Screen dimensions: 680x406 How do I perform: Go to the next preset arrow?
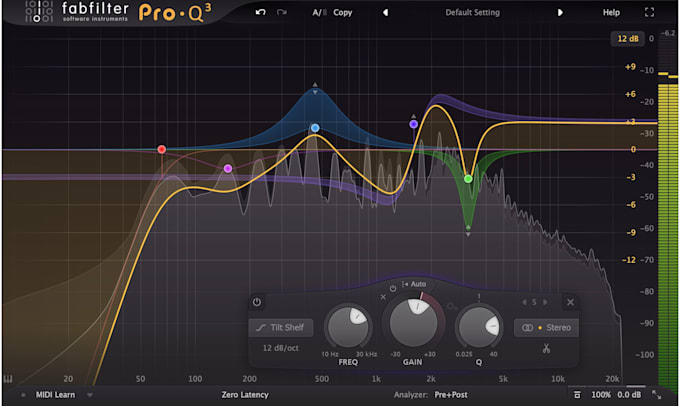point(560,13)
